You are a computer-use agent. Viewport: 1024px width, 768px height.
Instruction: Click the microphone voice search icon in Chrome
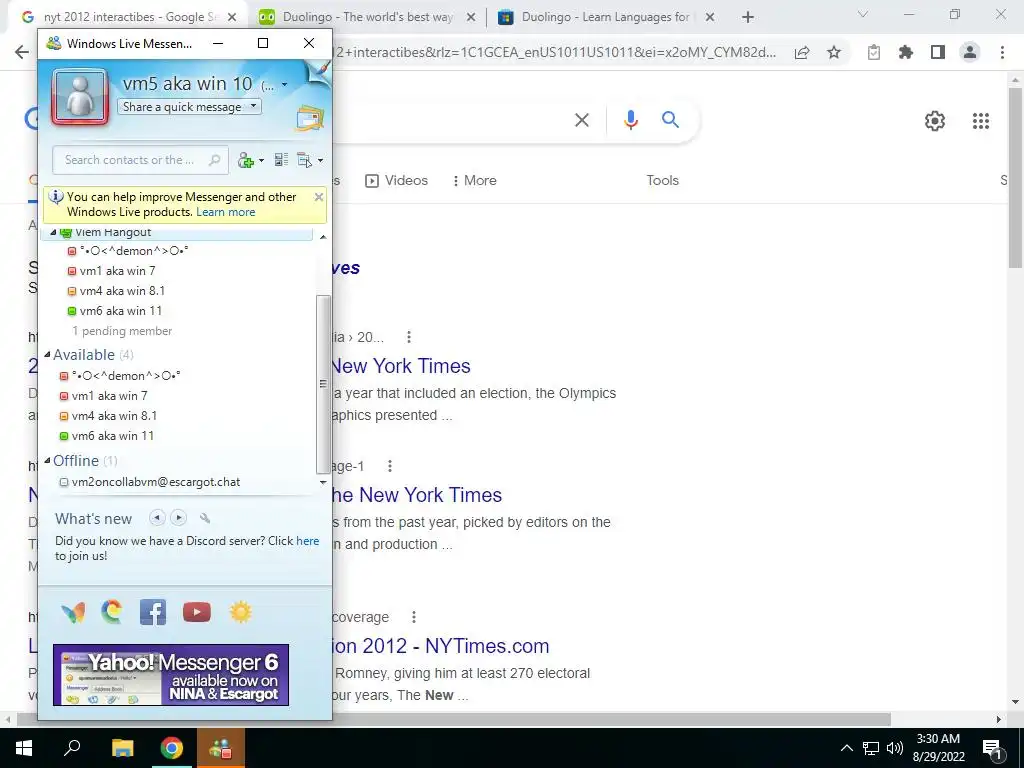630,120
